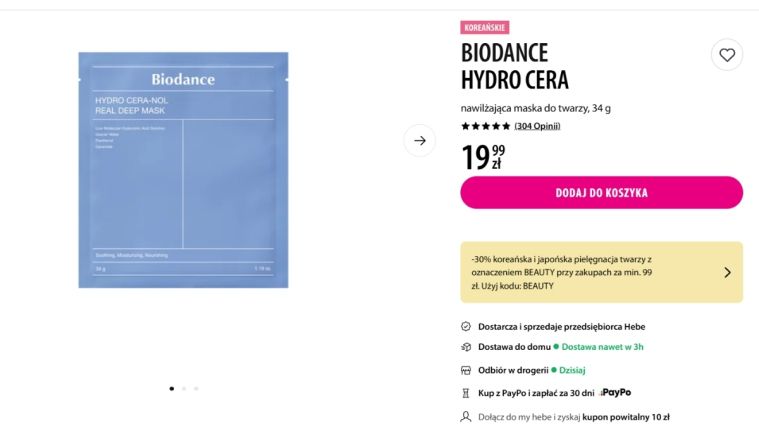Screen dimensions: 759x443
Task: Select third carousel dot indicator
Action: pos(196,388)
